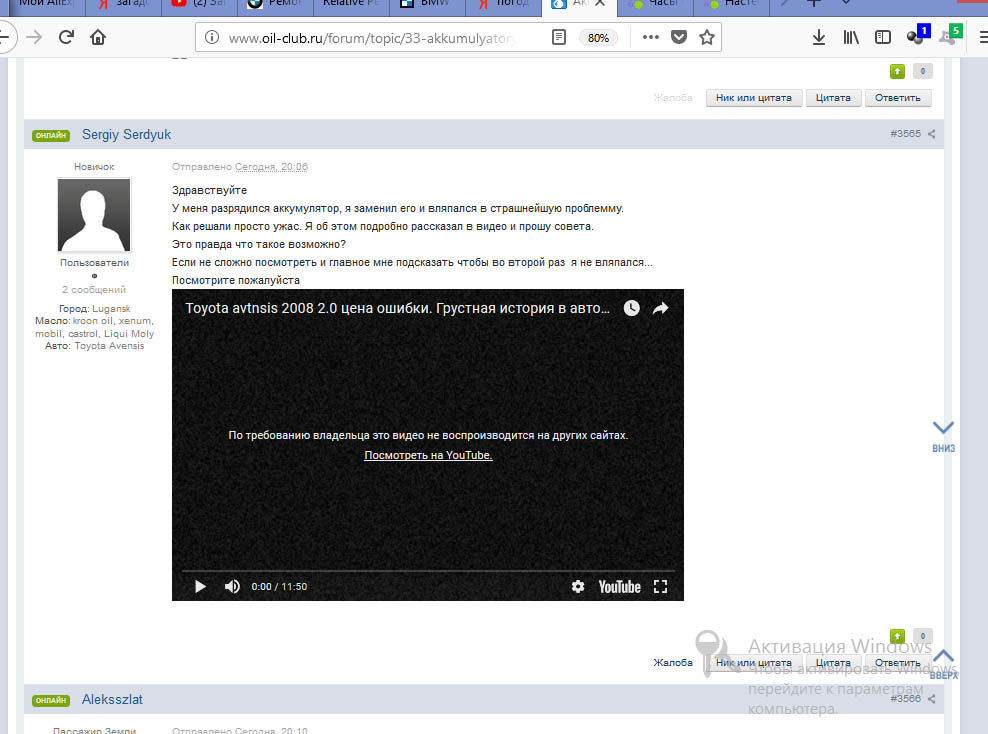Click the Город: Lugansk text

click(x=95, y=309)
